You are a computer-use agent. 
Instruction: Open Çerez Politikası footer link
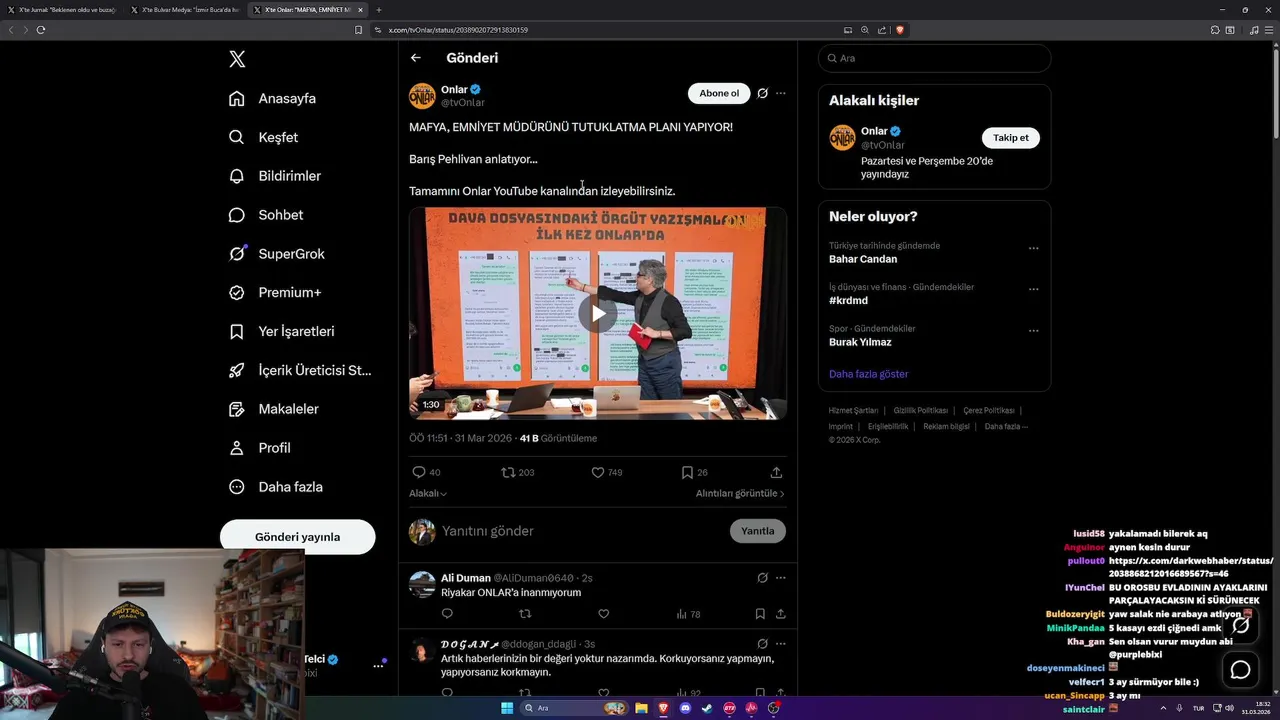coord(989,411)
